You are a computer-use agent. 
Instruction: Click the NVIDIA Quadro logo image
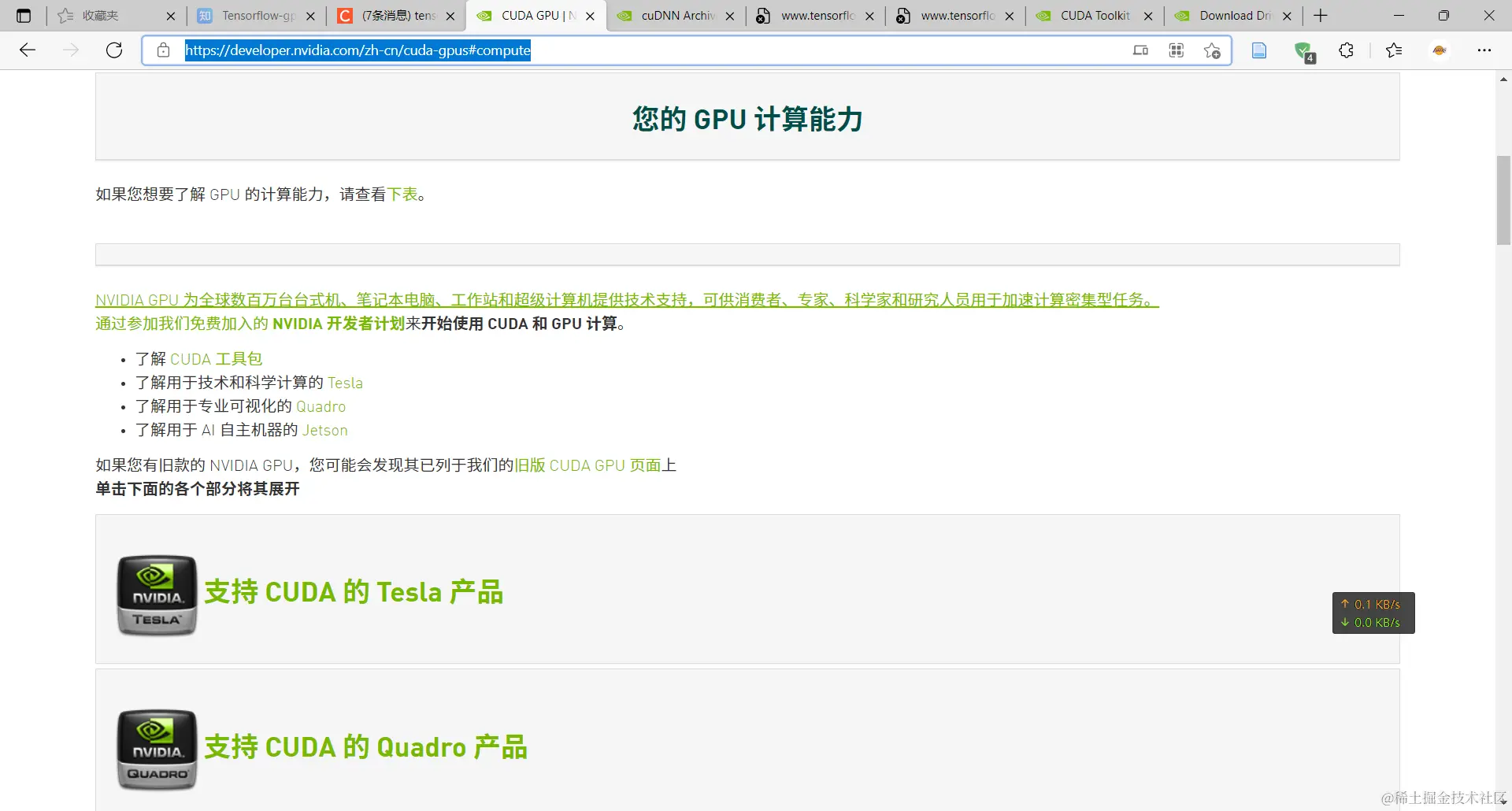(x=157, y=750)
